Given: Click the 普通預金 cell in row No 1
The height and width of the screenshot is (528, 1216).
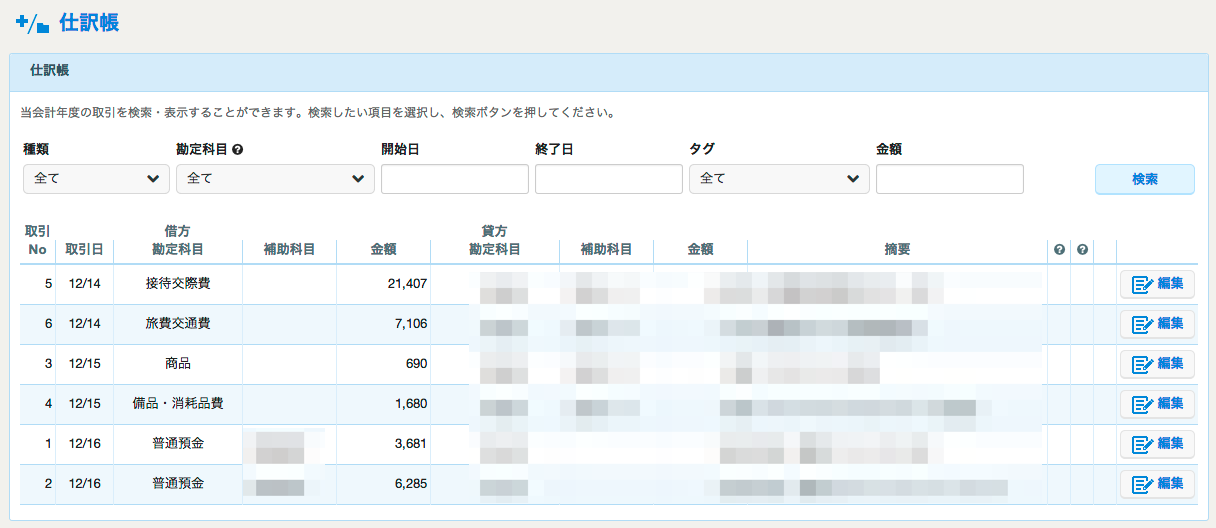Looking at the screenshot, I should click(x=178, y=444).
